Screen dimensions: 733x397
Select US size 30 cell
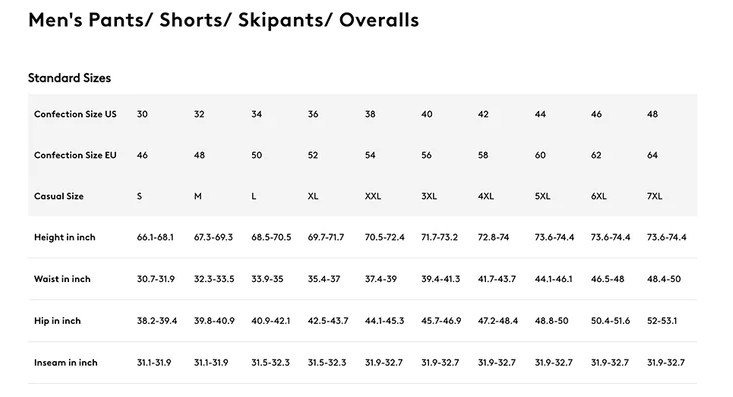click(142, 114)
